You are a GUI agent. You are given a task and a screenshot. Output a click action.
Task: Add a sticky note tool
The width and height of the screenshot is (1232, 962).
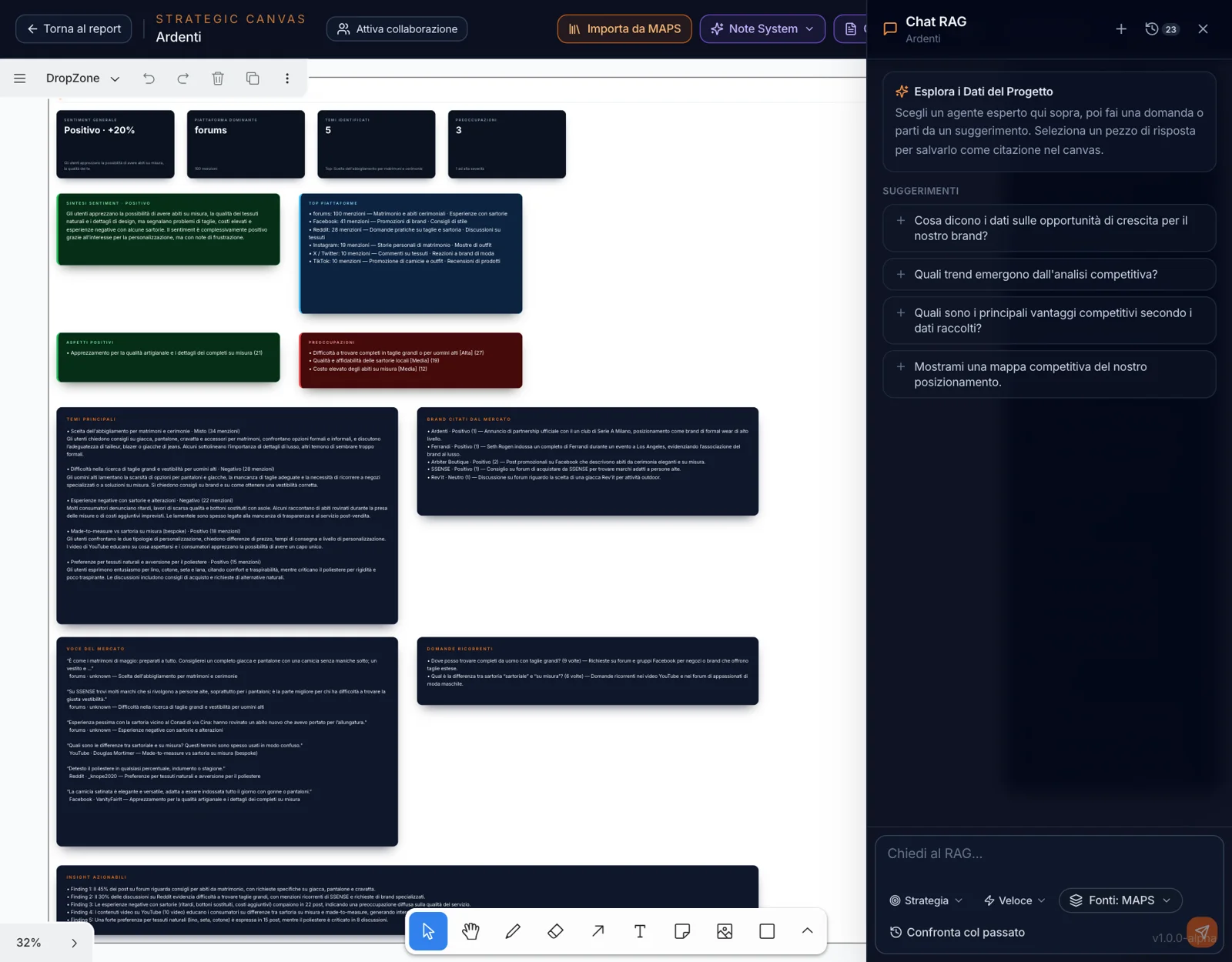(682, 931)
